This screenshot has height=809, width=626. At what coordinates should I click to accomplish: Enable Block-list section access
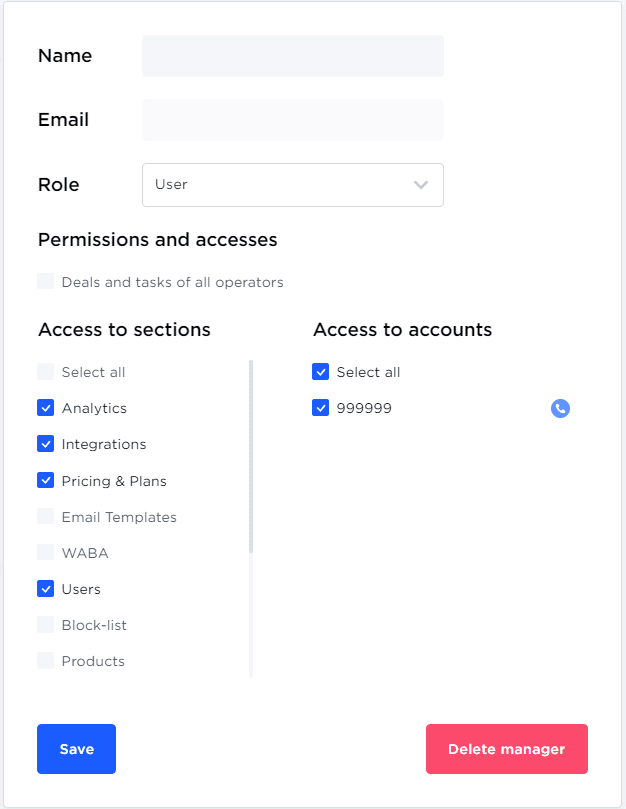46,625
